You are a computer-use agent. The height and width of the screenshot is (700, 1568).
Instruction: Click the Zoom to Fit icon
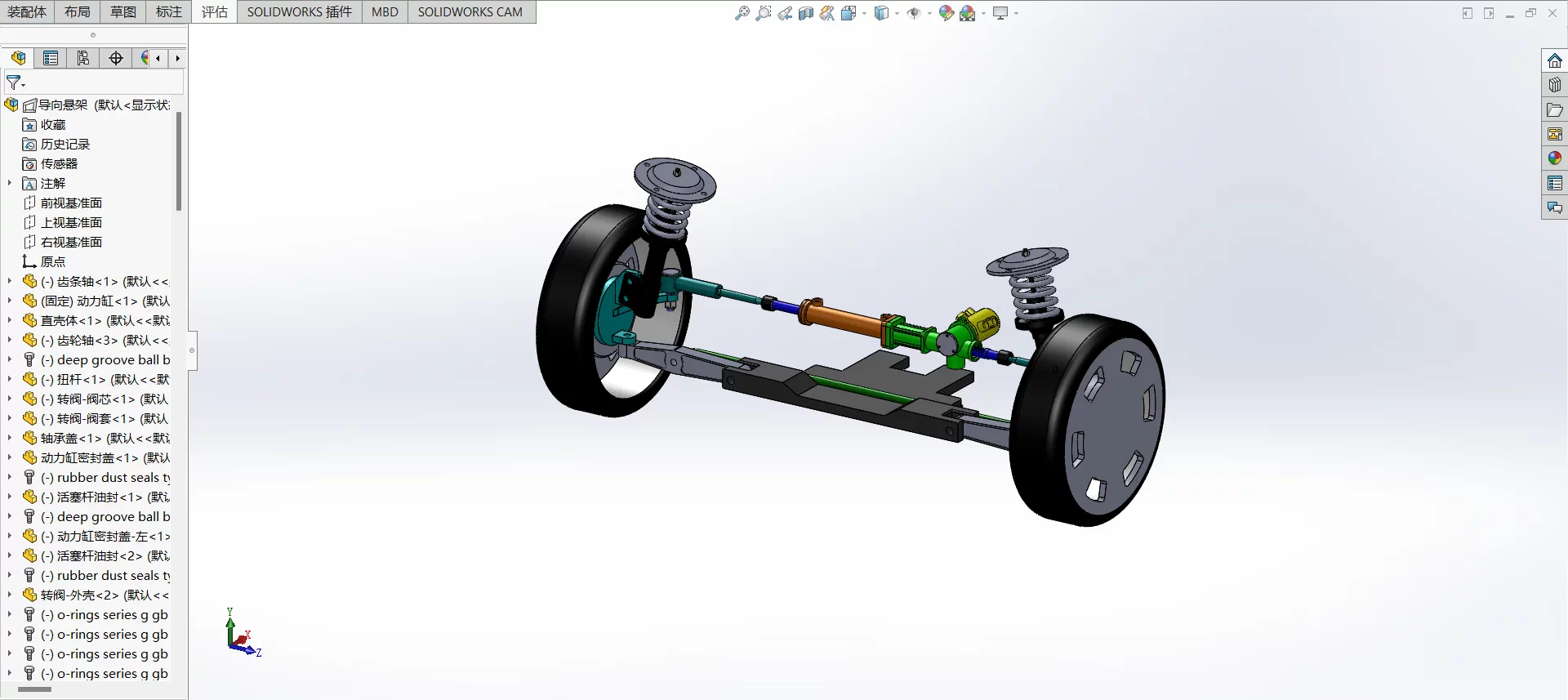(742, 13)
